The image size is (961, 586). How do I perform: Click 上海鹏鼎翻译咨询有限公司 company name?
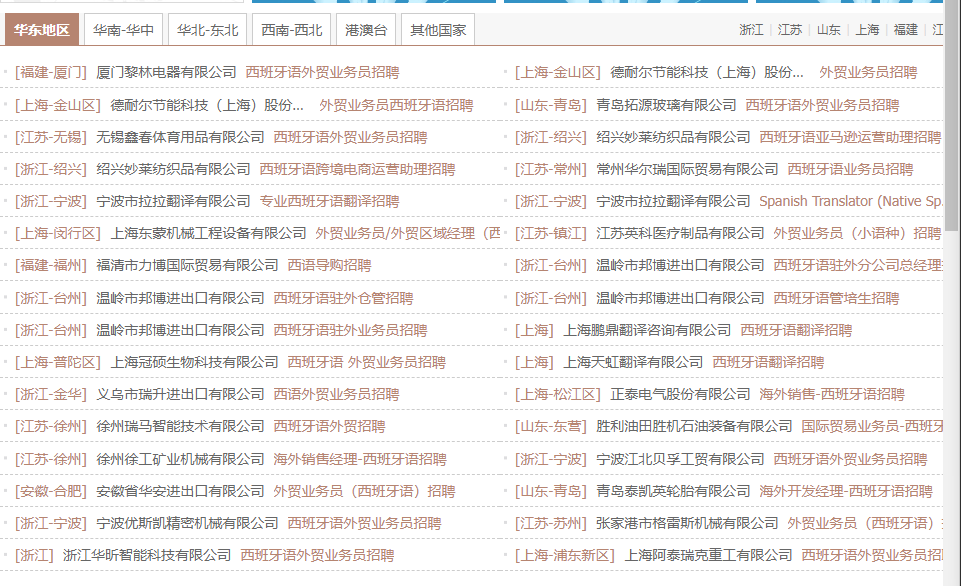pos(647,330)
